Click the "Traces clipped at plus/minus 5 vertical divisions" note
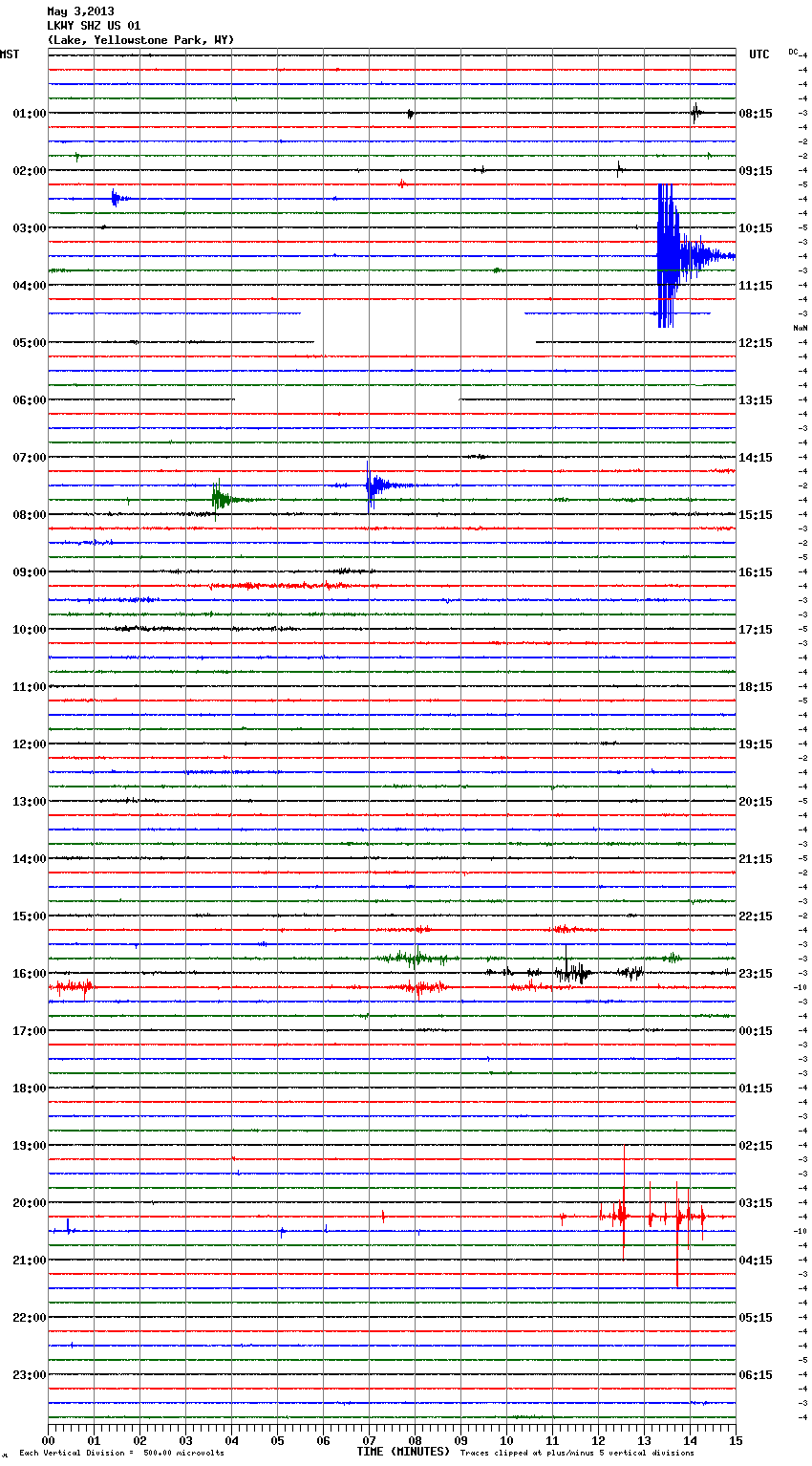Viewport: 812px width, 1466px height. click(577, 1454)
